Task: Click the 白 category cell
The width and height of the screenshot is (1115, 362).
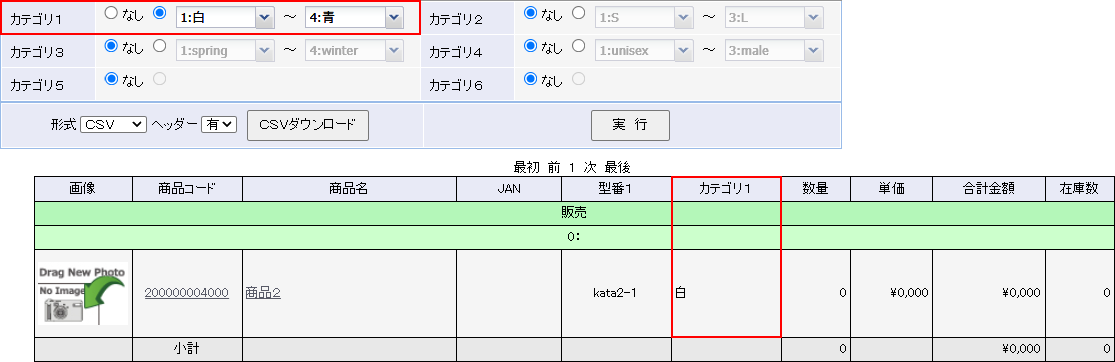Action: [x=726, y=293]
